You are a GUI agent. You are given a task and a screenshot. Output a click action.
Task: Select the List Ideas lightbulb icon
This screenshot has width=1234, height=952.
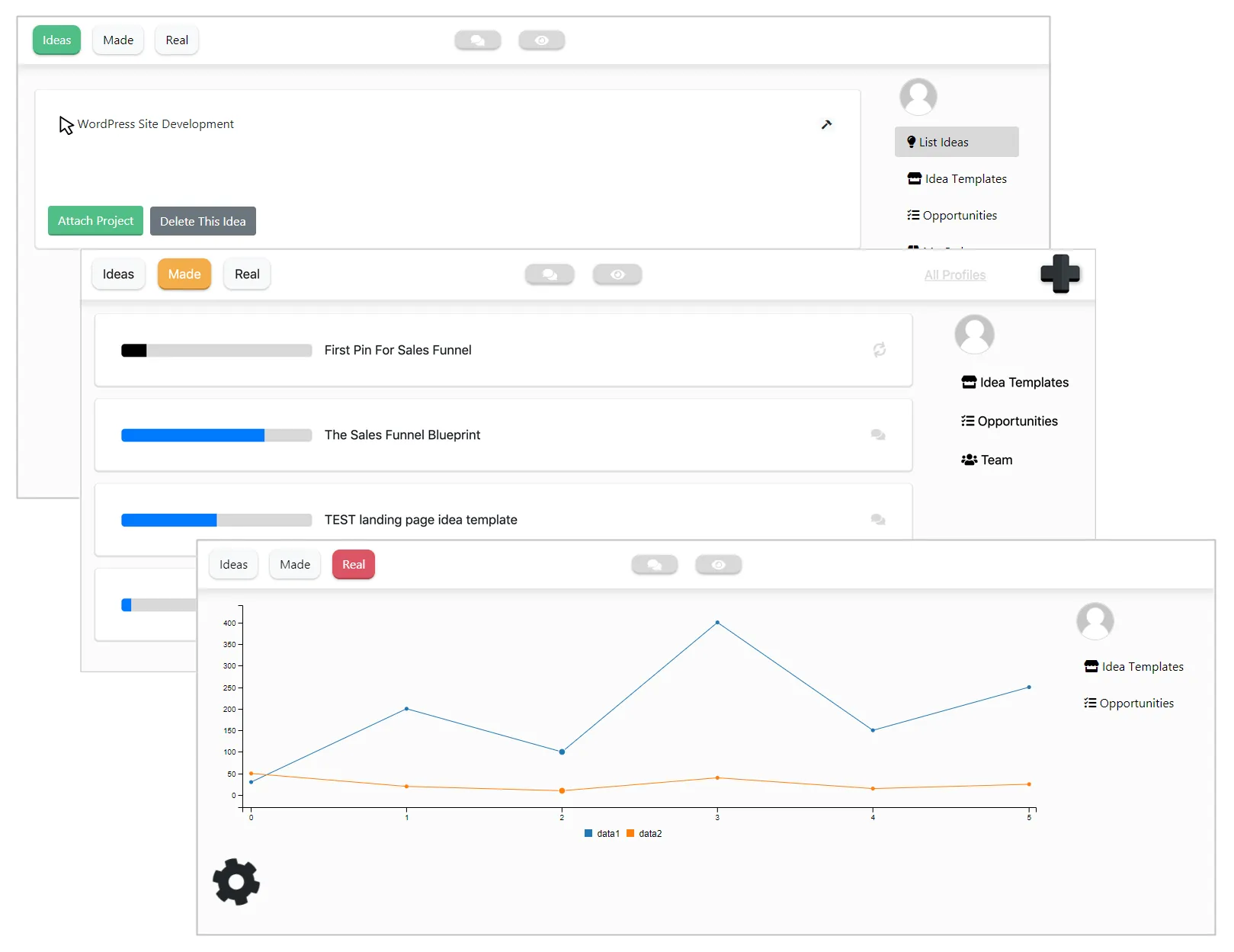click(910, 142)
